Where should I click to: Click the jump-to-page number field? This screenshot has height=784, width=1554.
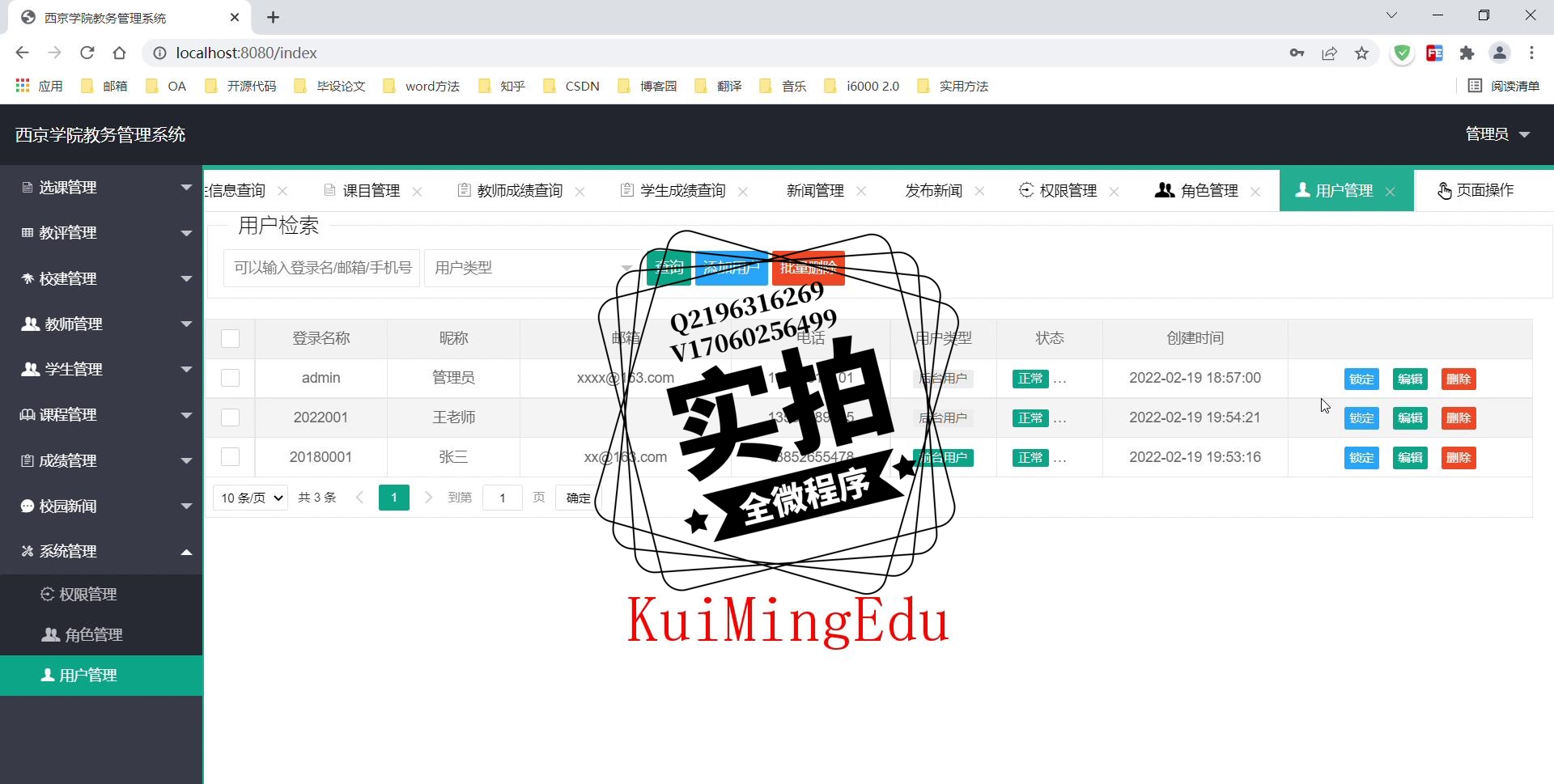click(502, 498)
